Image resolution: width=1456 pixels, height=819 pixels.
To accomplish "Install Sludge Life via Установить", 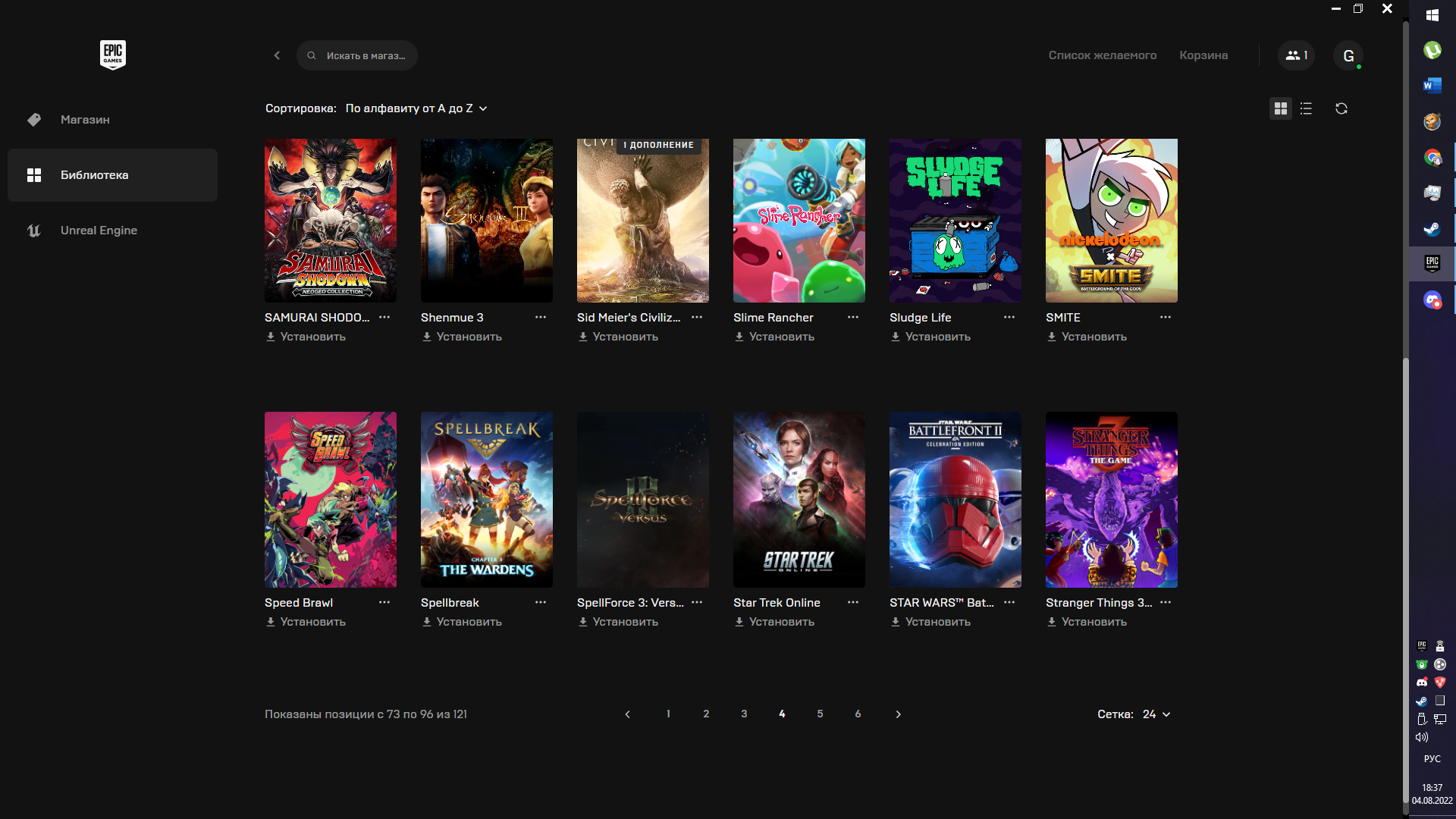I will [930, 337].
